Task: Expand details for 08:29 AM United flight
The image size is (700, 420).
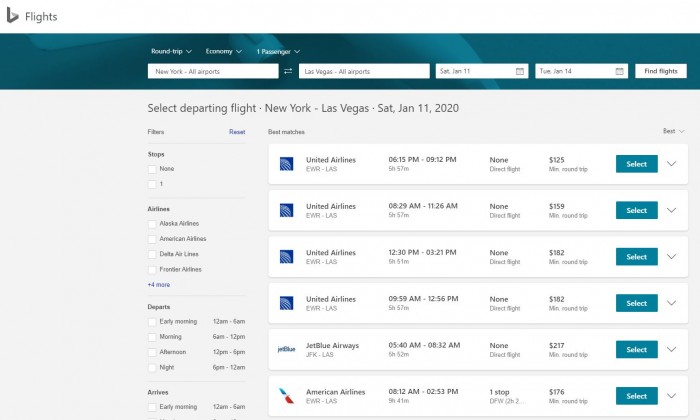Action: [671, 210]
